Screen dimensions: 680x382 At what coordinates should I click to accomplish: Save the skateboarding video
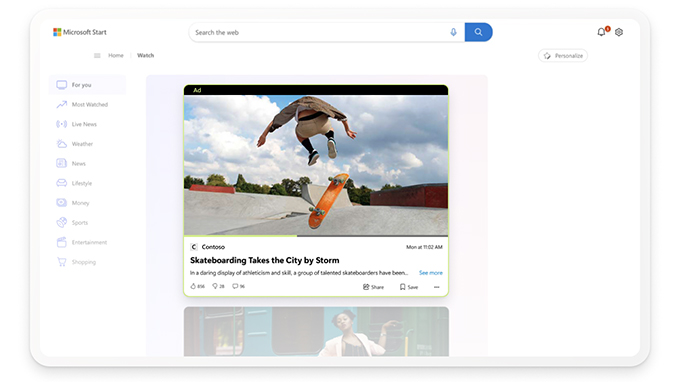(x=409, y=287)
